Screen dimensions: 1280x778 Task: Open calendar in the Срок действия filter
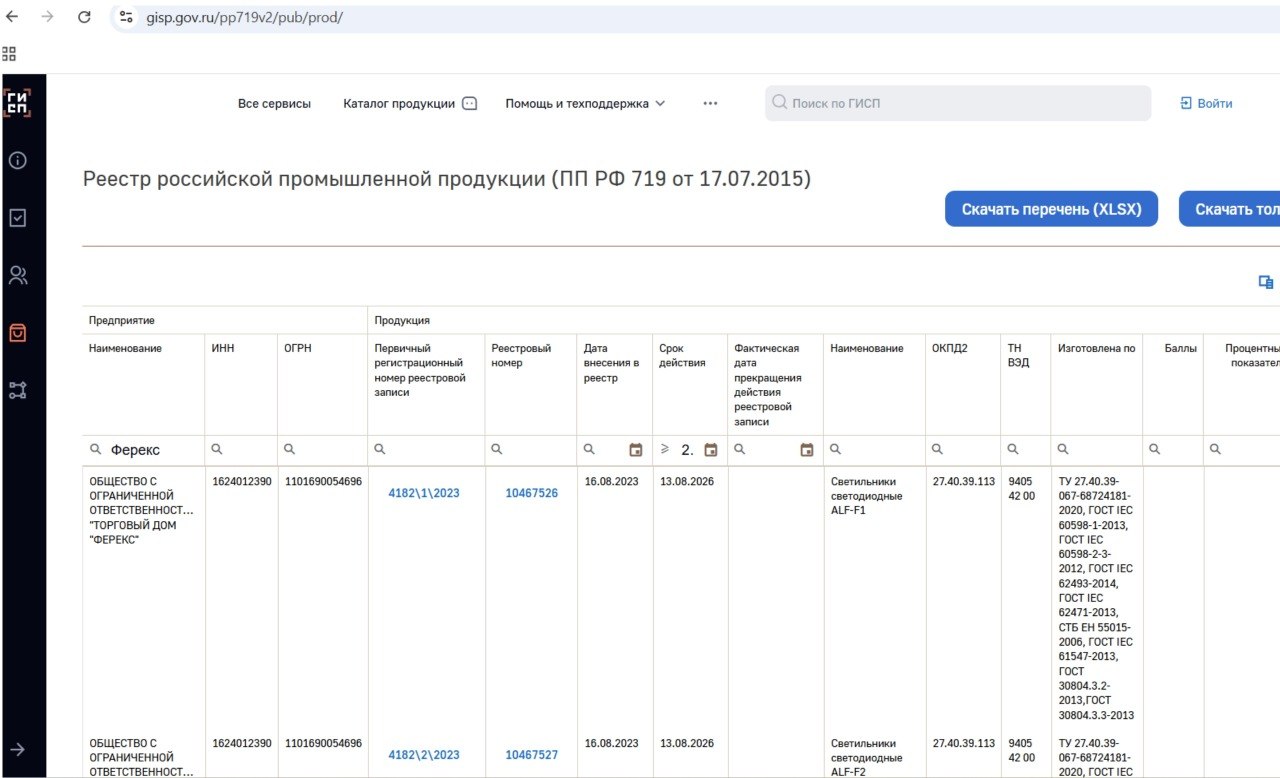711,450
